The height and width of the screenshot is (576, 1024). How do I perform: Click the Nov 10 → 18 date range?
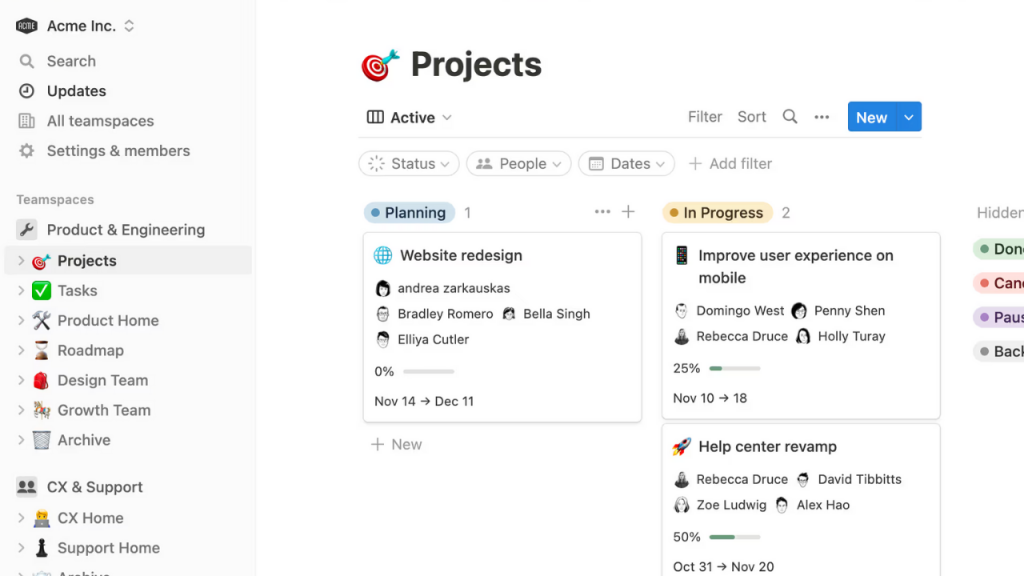[710, 398]
